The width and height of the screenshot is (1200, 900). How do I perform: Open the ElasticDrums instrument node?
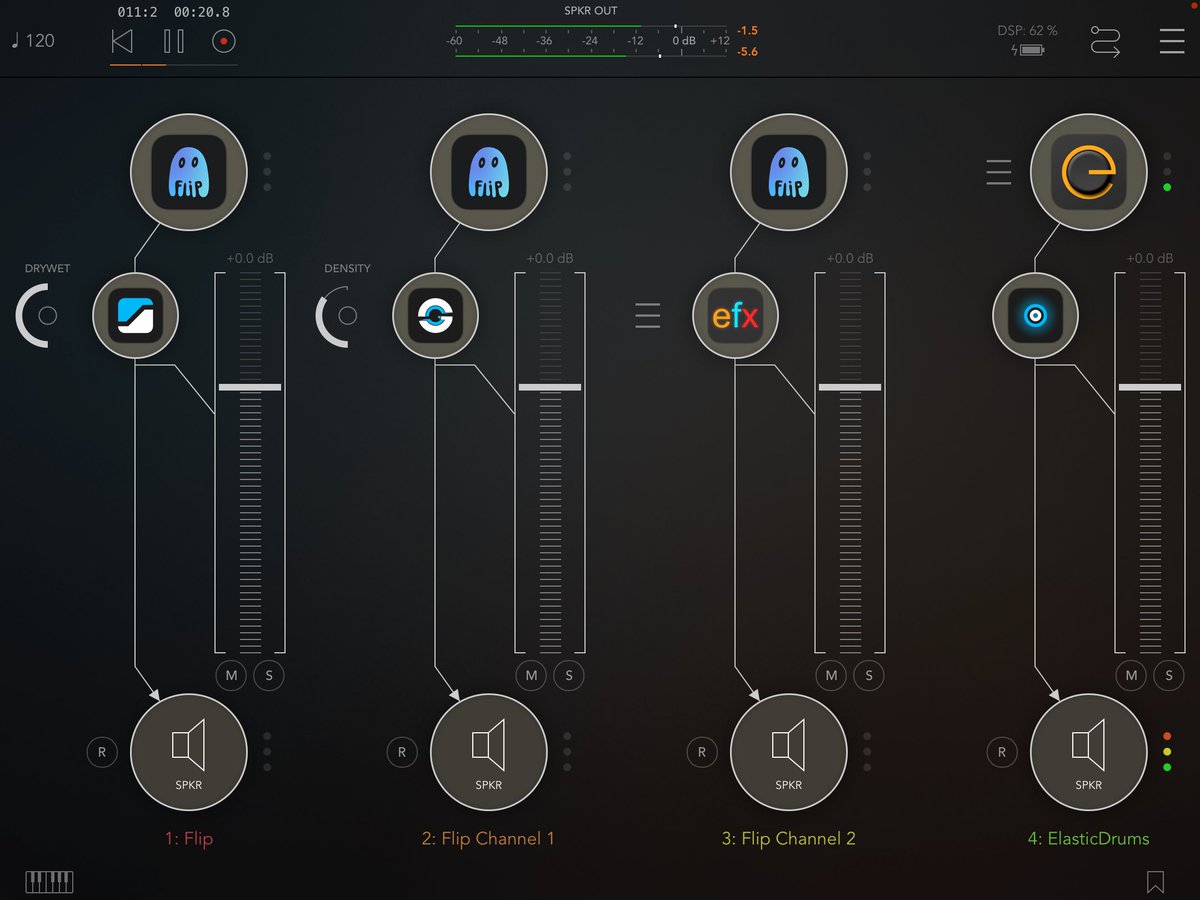(1089, 172)
